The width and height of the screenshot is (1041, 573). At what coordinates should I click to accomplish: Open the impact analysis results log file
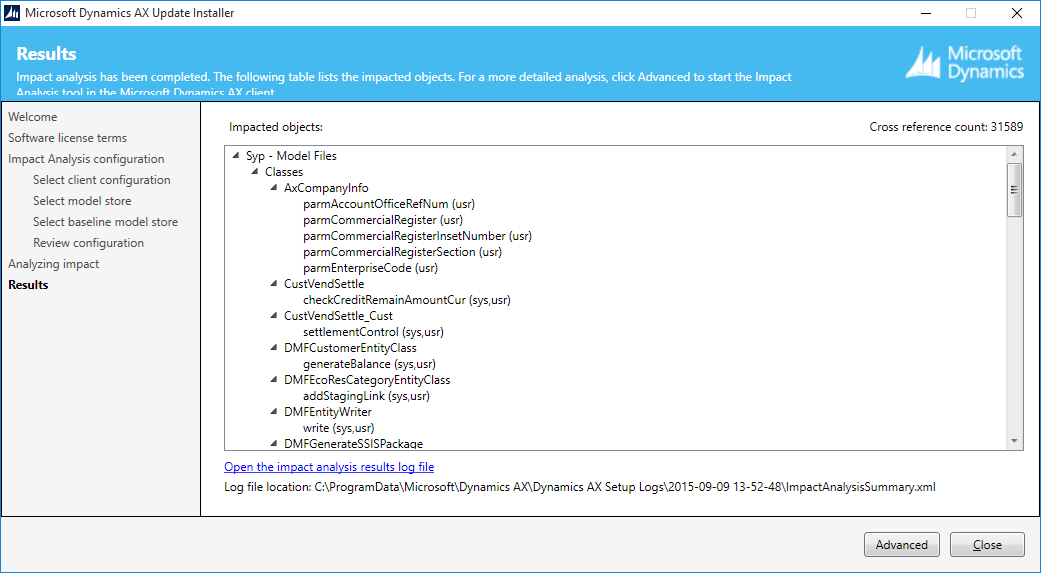point(329,467)
